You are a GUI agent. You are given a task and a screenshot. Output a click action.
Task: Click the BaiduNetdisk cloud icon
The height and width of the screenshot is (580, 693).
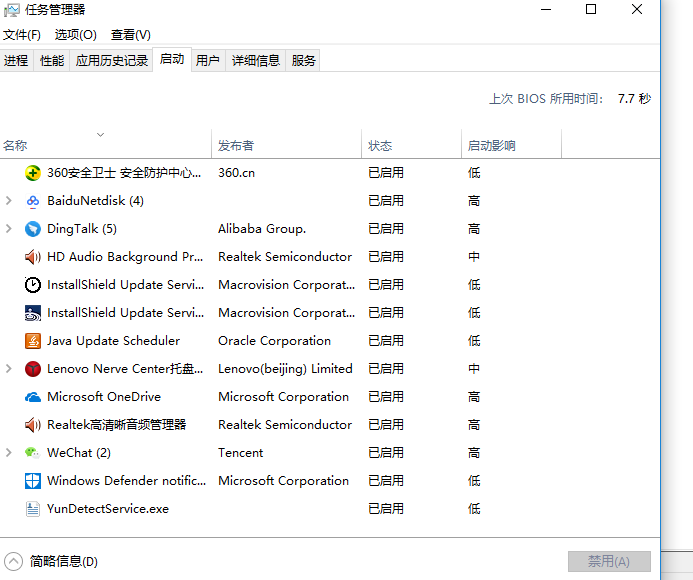pyautogui.click(x=33, y=201)
